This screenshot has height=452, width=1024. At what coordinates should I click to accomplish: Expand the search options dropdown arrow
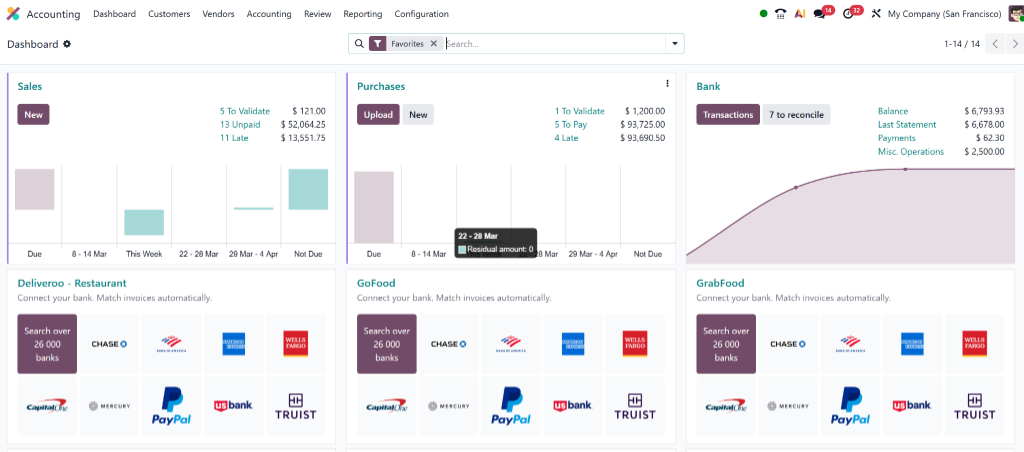[675, 44]
